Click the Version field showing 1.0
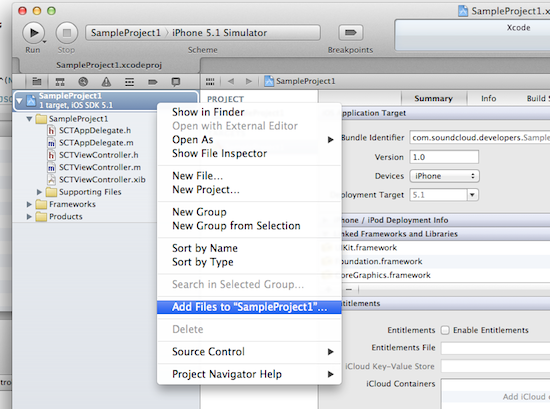This screenshot has width=550, height=409. (x=444, y=157)
